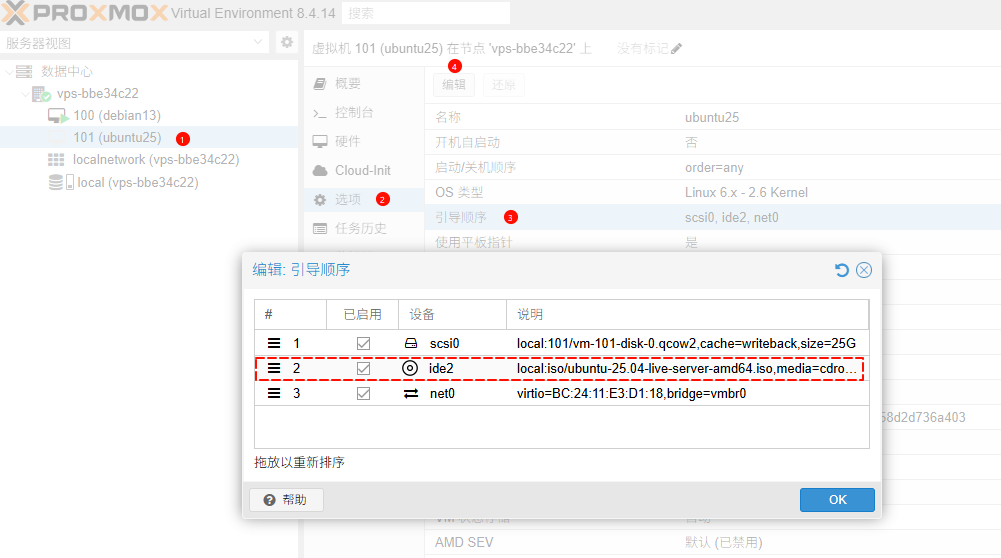Image resolution: width=1001 pixels, height=558 pixels.
Task: Click the Proxmox logo in the header
Action: tap(84, 13)
